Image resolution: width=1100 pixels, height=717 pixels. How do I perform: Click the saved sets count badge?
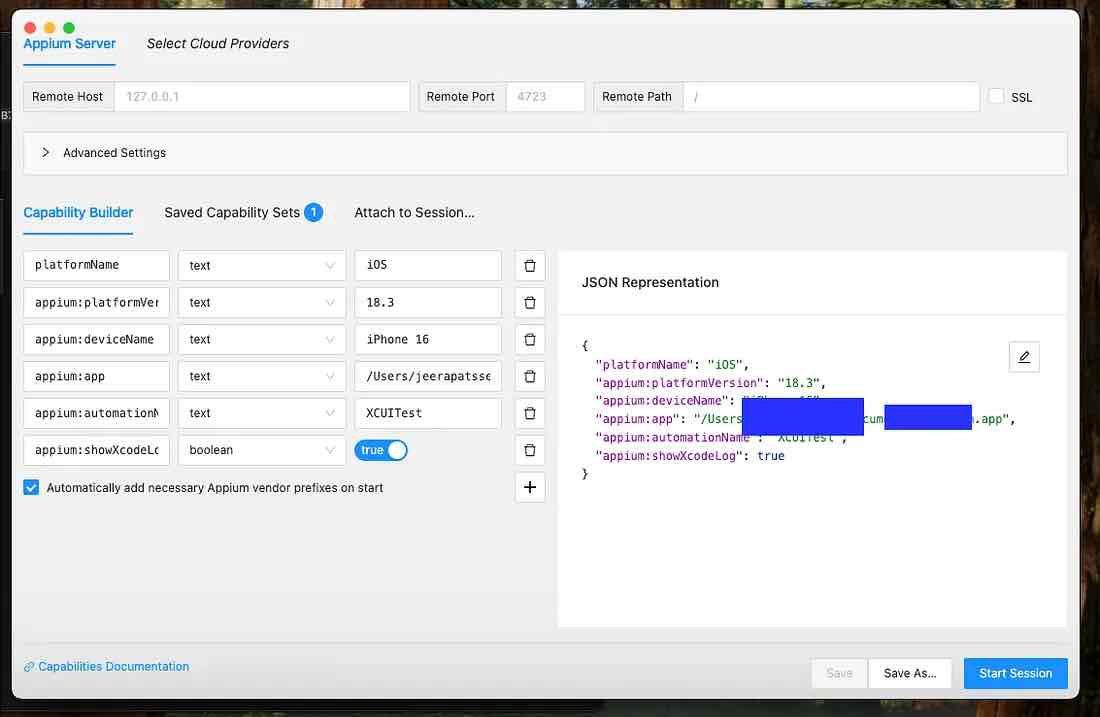coord(313,212)
